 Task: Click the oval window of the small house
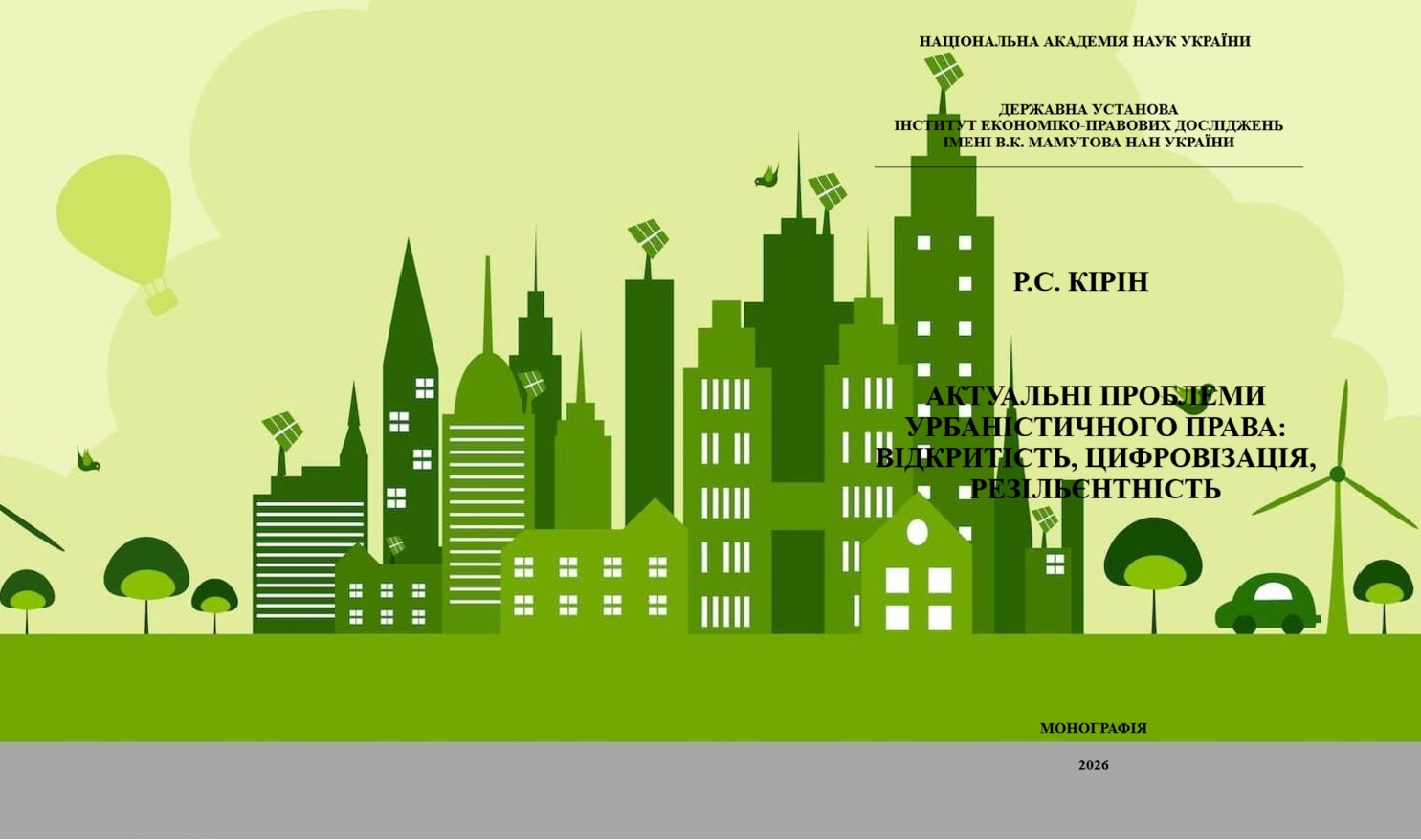point(917,532)
